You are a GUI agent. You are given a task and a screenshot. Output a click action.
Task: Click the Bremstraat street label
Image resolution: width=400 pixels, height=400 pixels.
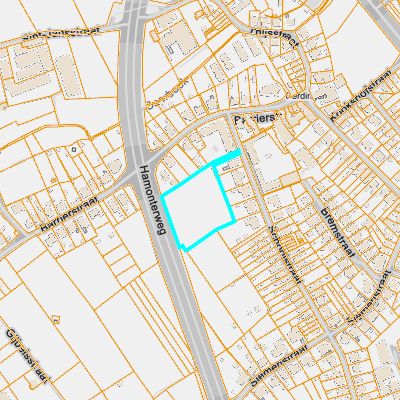point(337,232)
